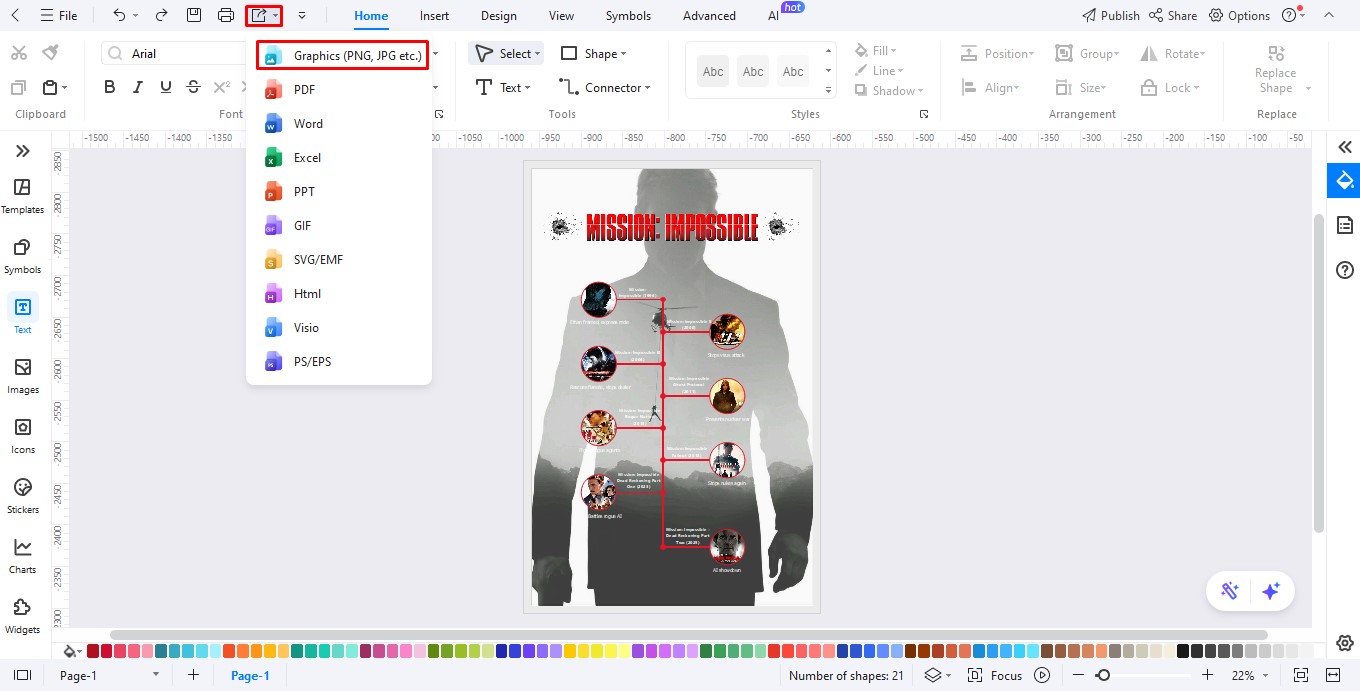Open the Charts panel in left sidebar
The height and width of the screenshot is (691, 1360).
click(22, 556)
